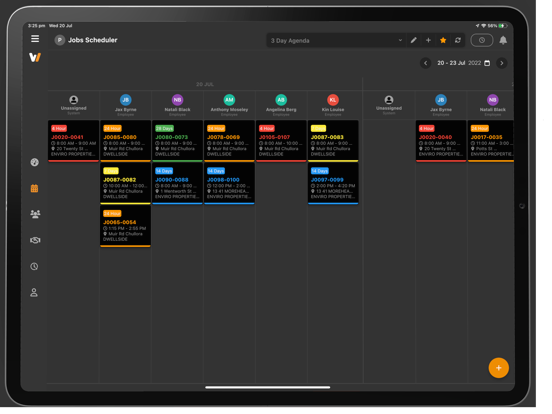Image resolution: width=552 pixels, height=414 pixels.
Task: Click the iPad battery status indicator
Action: click(x=503, y=26)
